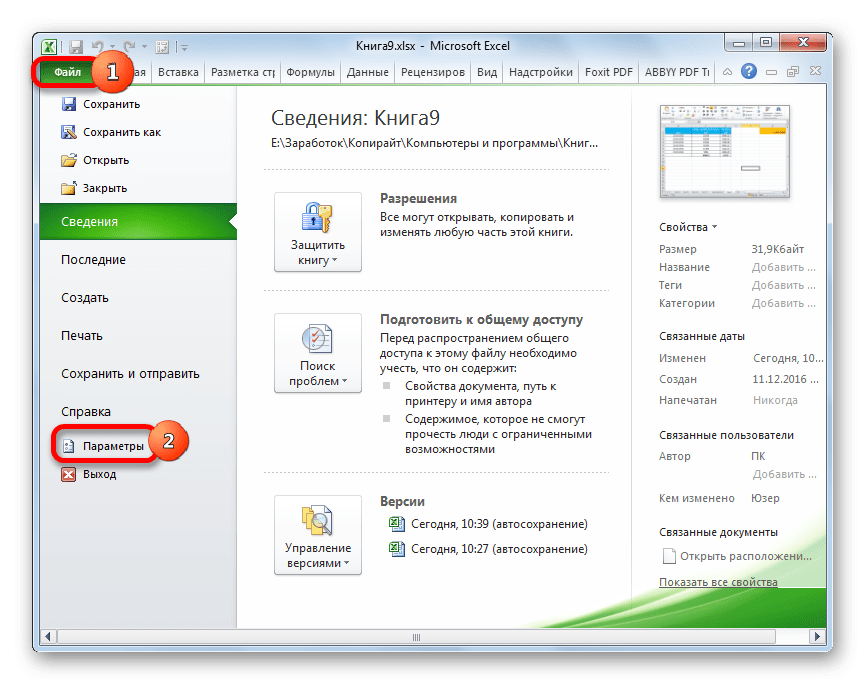Click the Кем изменено value Юзер
Viewport: 866px width, 685px height.
[x=765, y=498]
